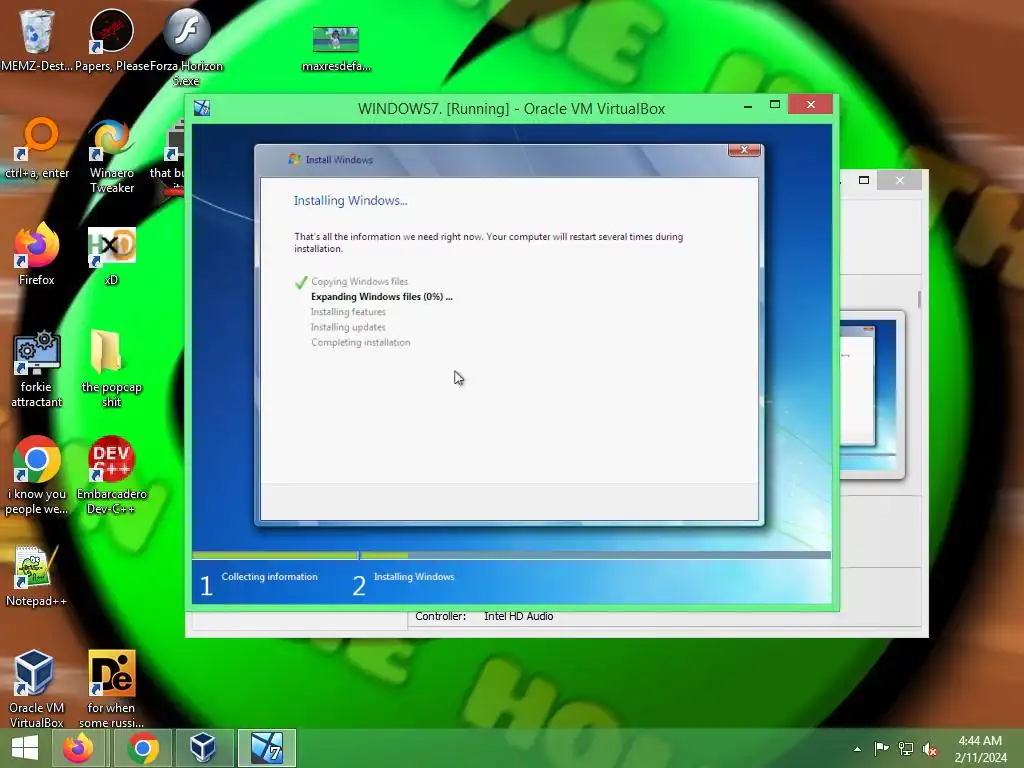Open the Action Center flag icon

click(881, 748)
